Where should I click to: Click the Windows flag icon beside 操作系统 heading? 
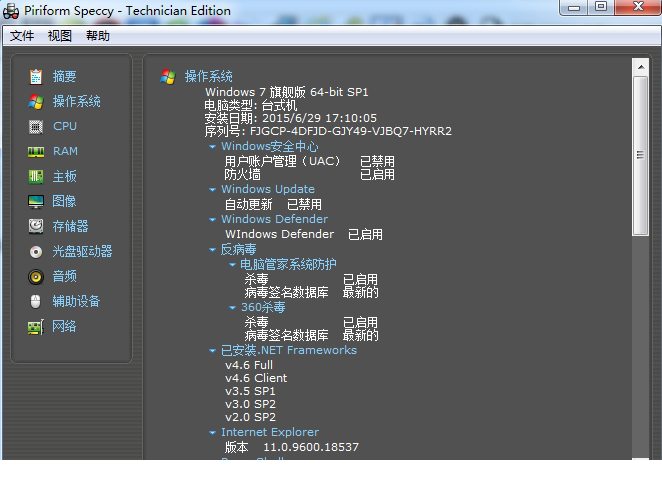(168, 77)
